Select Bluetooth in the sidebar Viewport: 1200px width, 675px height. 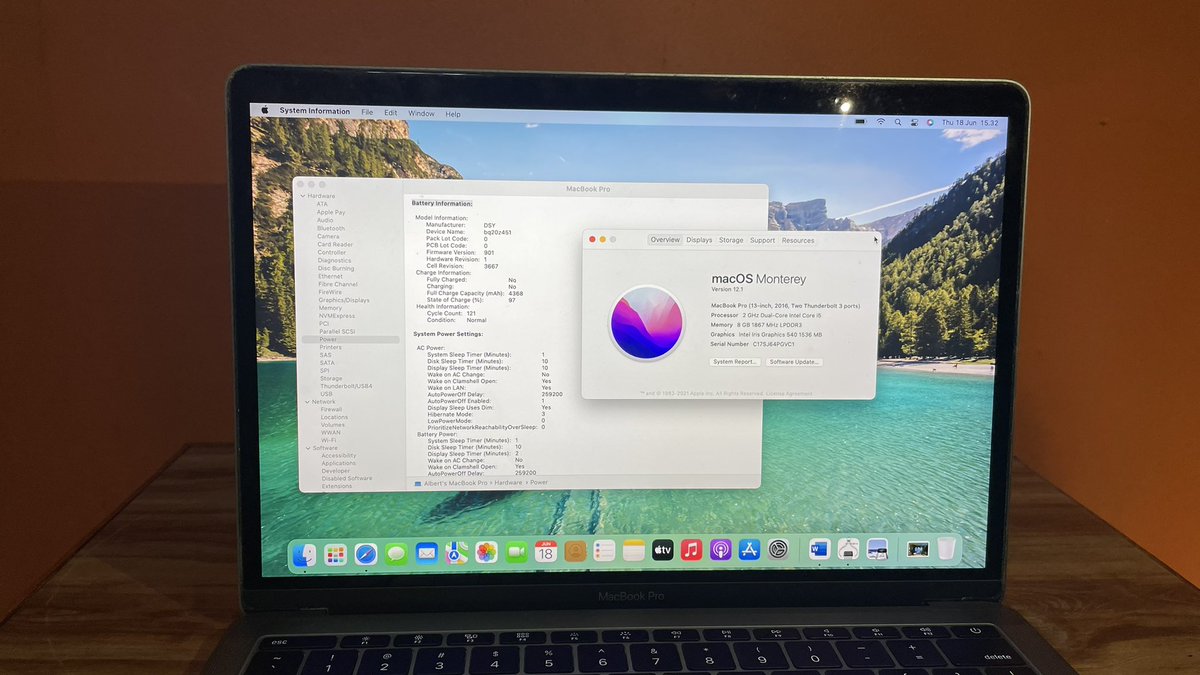tap(331, 228)
